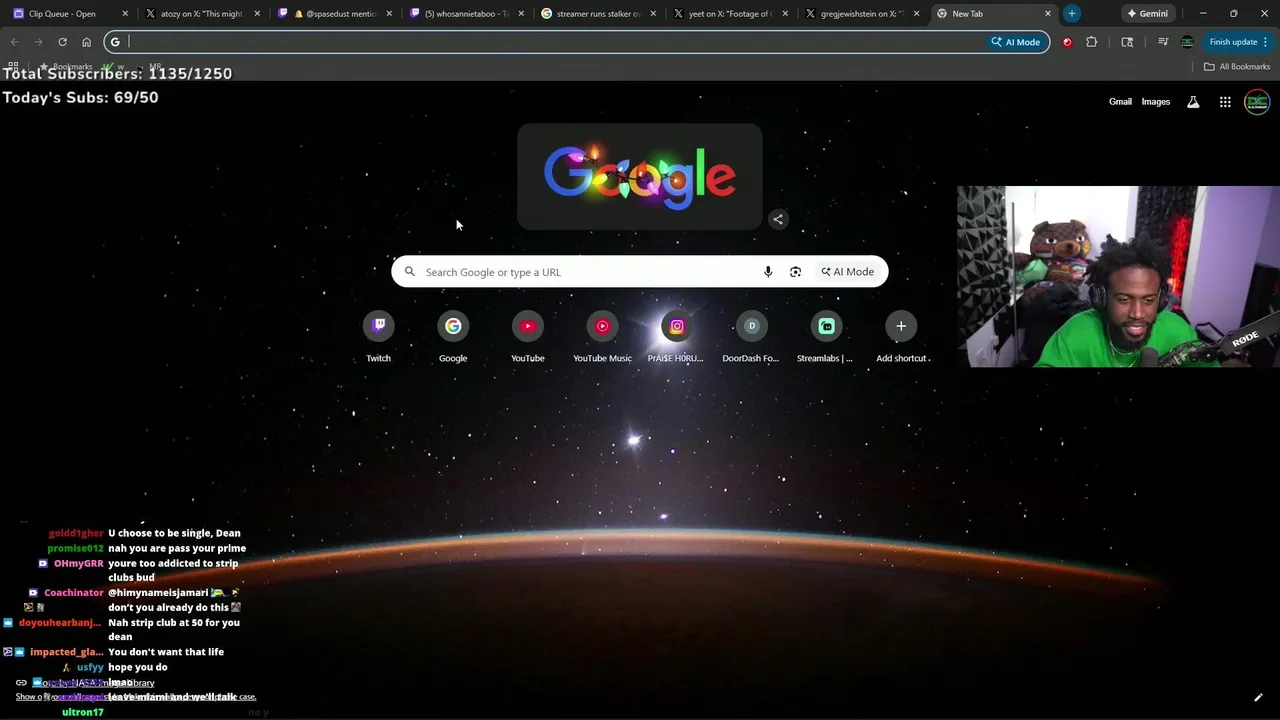Share the Google doodle

point(778,220)
